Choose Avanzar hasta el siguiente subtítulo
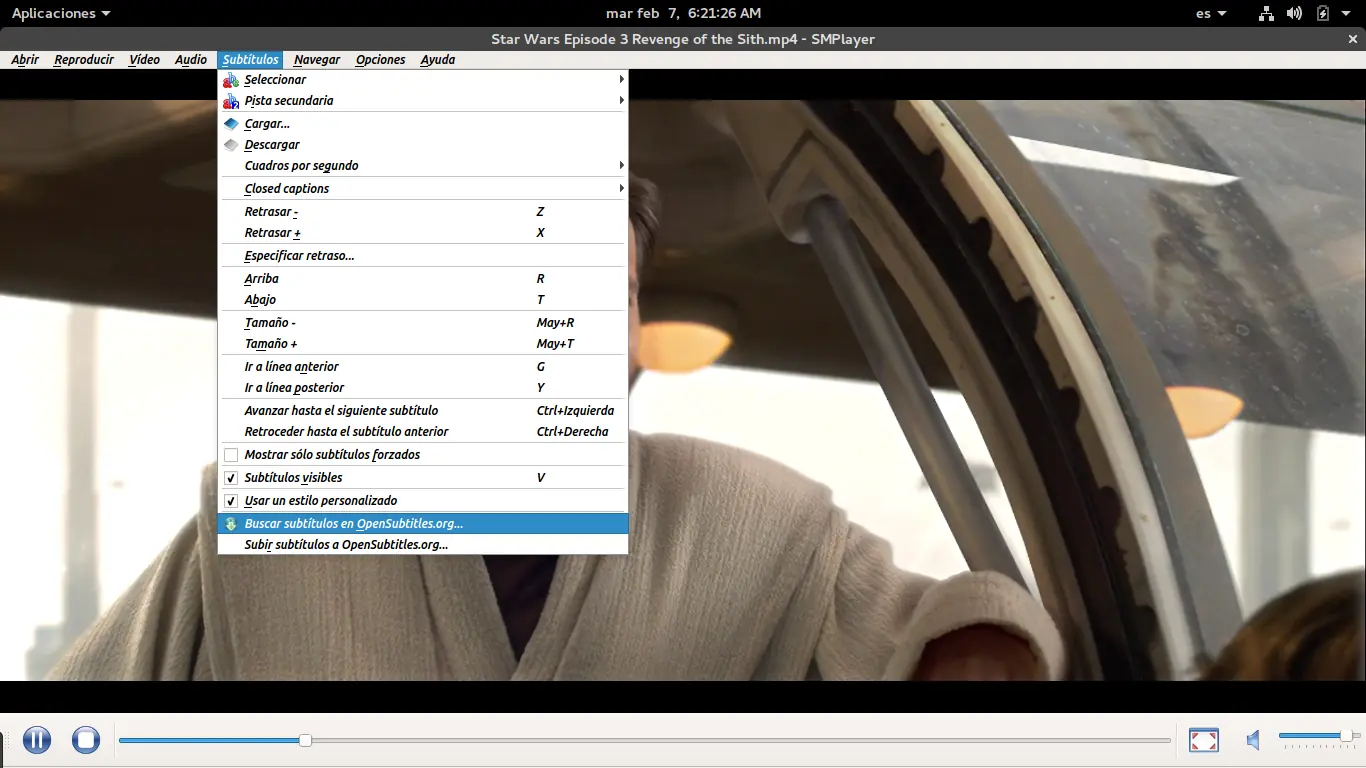The height and width of the screenshot is (768, 1366). coord(423,411)
